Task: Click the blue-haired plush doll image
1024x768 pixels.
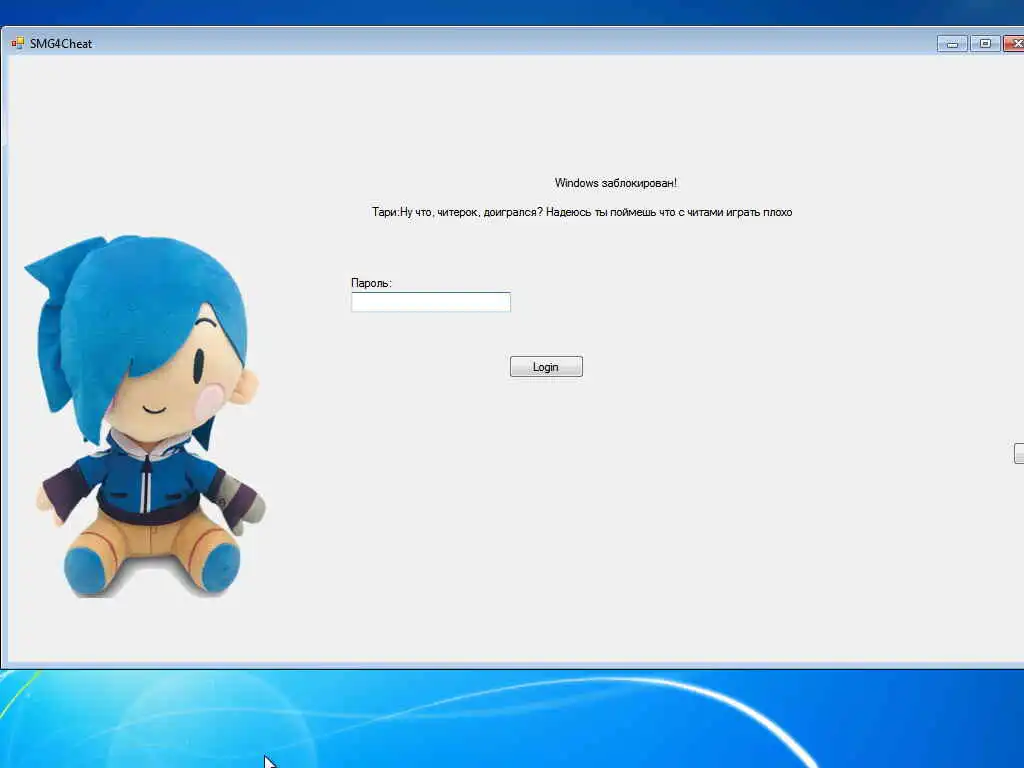Action: (145, 416)
